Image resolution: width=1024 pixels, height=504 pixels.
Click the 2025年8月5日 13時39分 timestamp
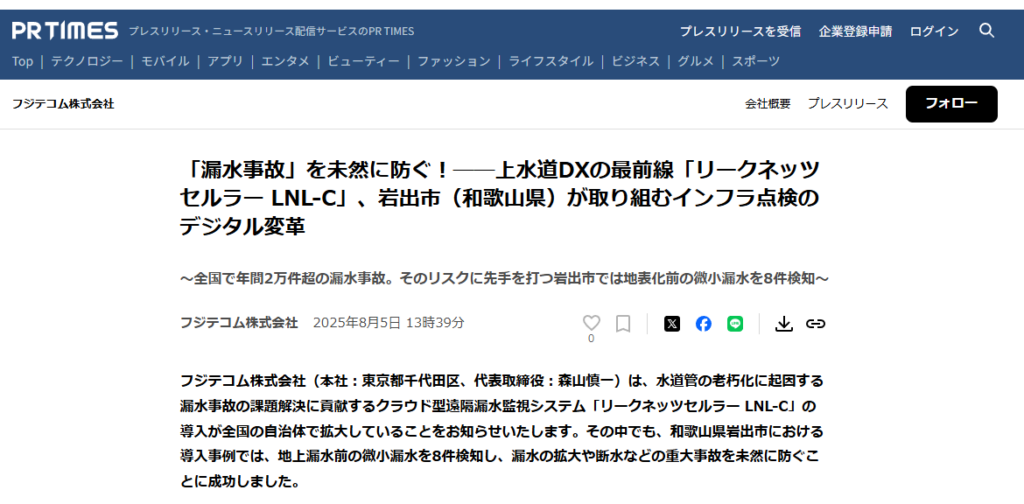(389, 323)
